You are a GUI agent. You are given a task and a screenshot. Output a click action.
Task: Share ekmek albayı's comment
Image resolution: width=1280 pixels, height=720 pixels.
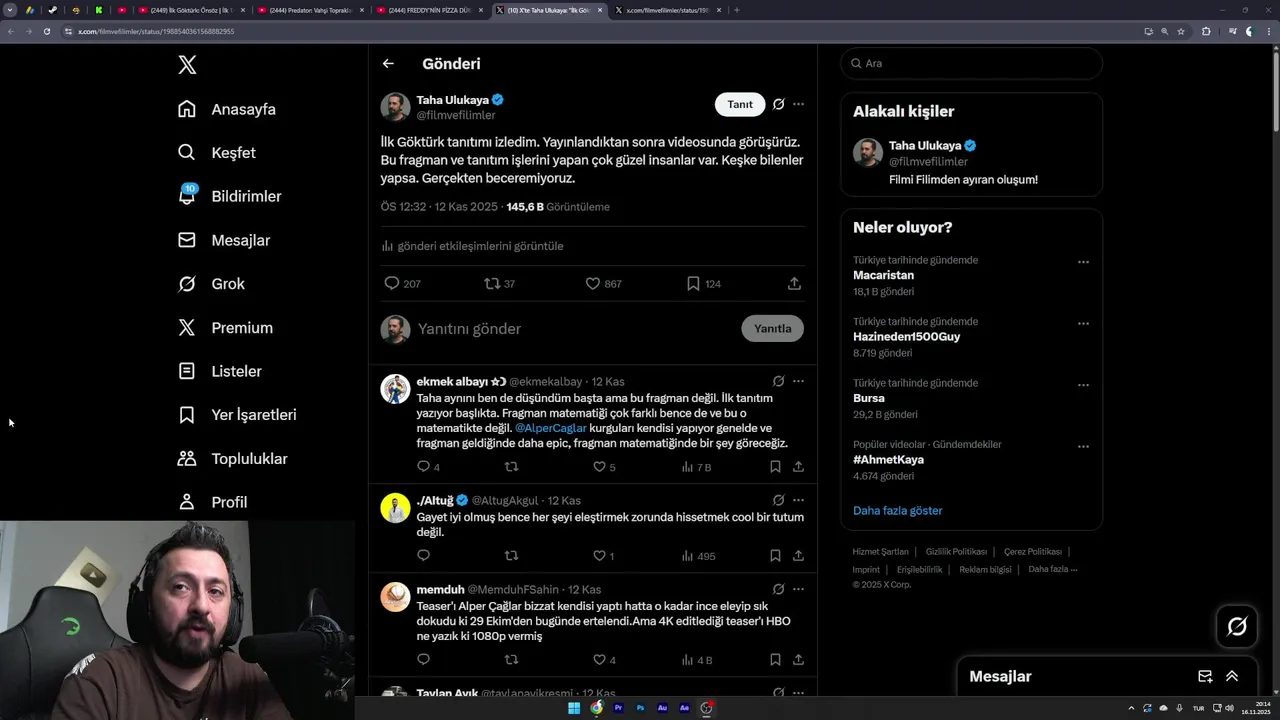(x=798, y=467)
